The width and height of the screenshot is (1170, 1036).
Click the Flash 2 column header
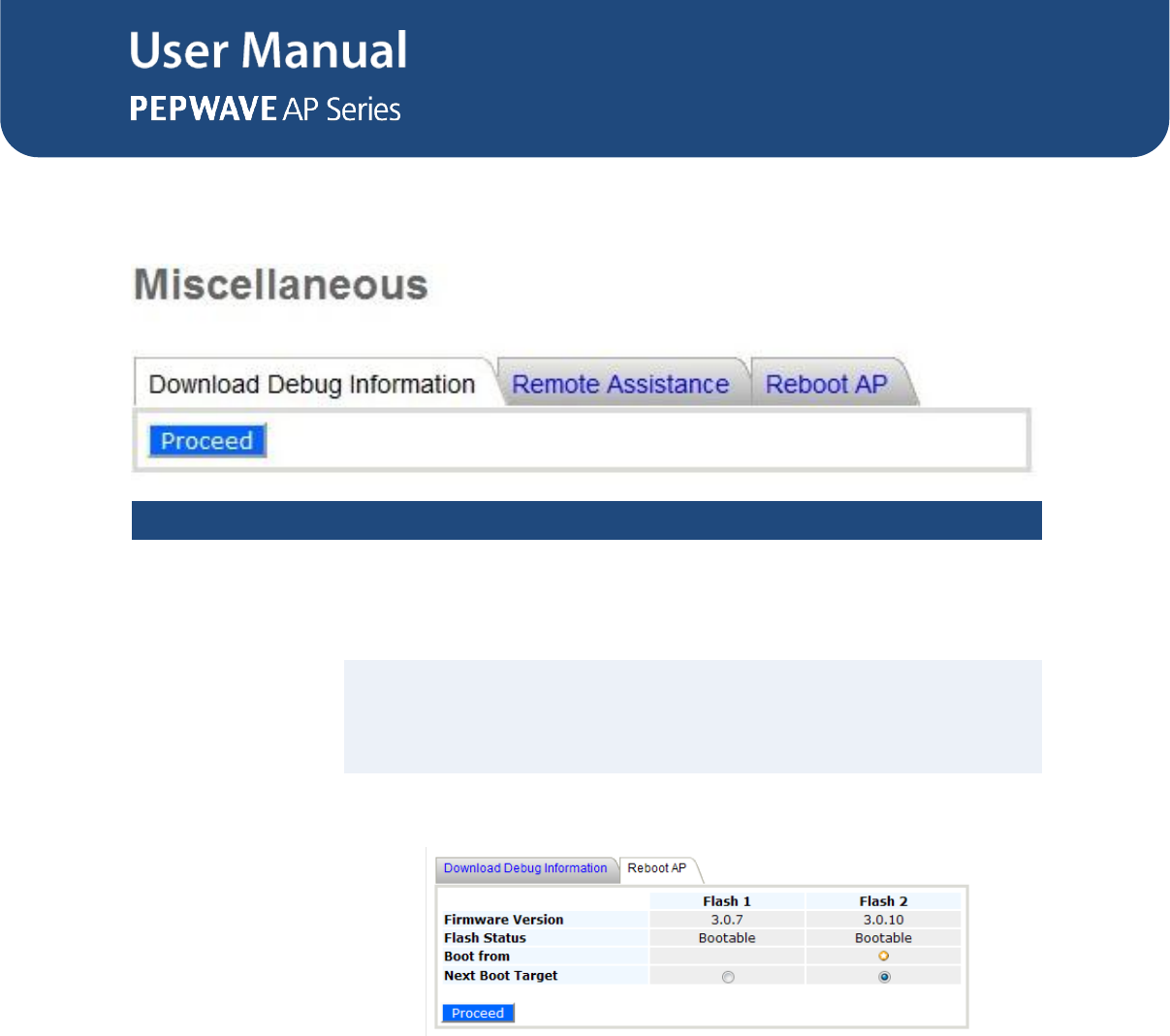point(884,901)
